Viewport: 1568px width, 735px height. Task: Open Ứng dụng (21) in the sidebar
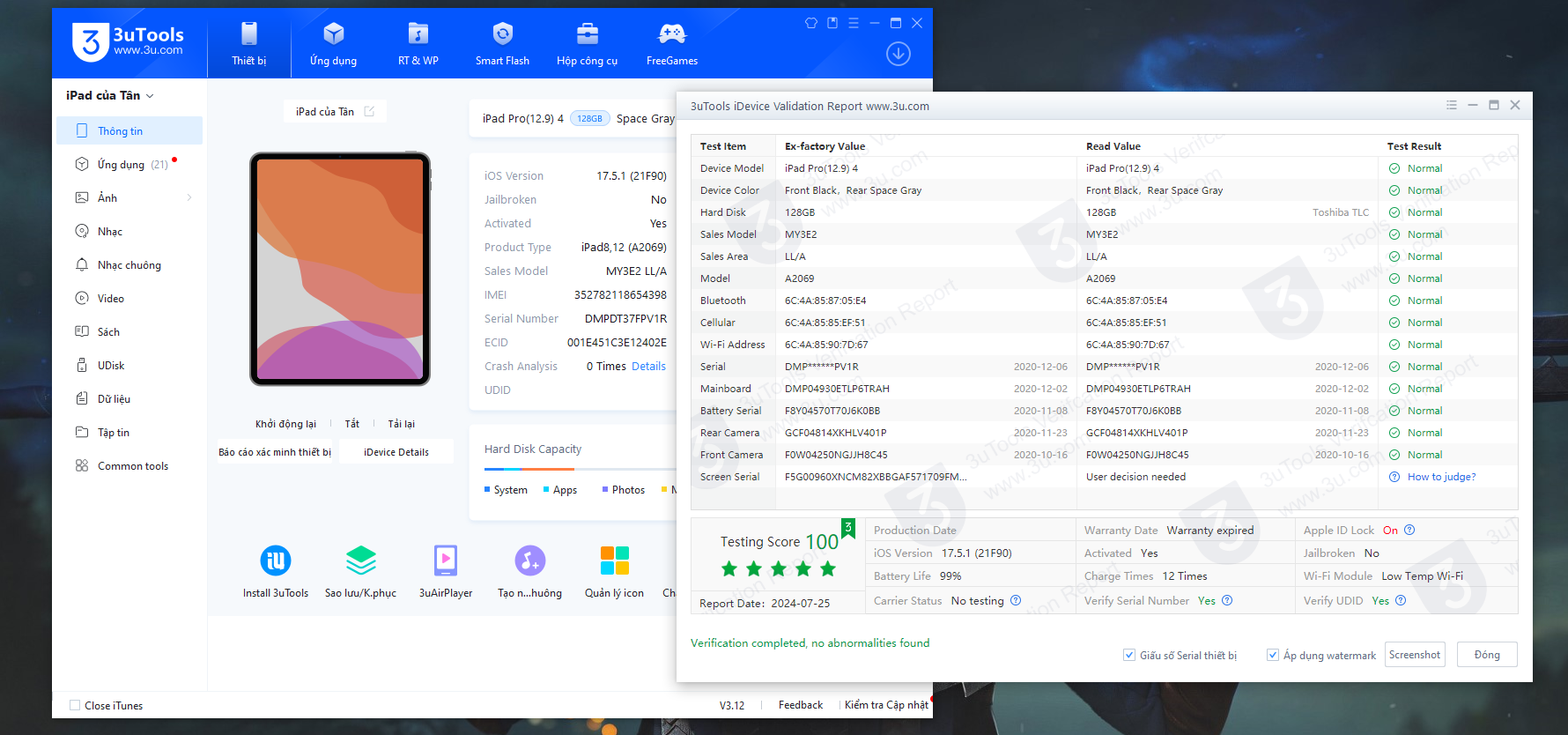pos(129,164)
